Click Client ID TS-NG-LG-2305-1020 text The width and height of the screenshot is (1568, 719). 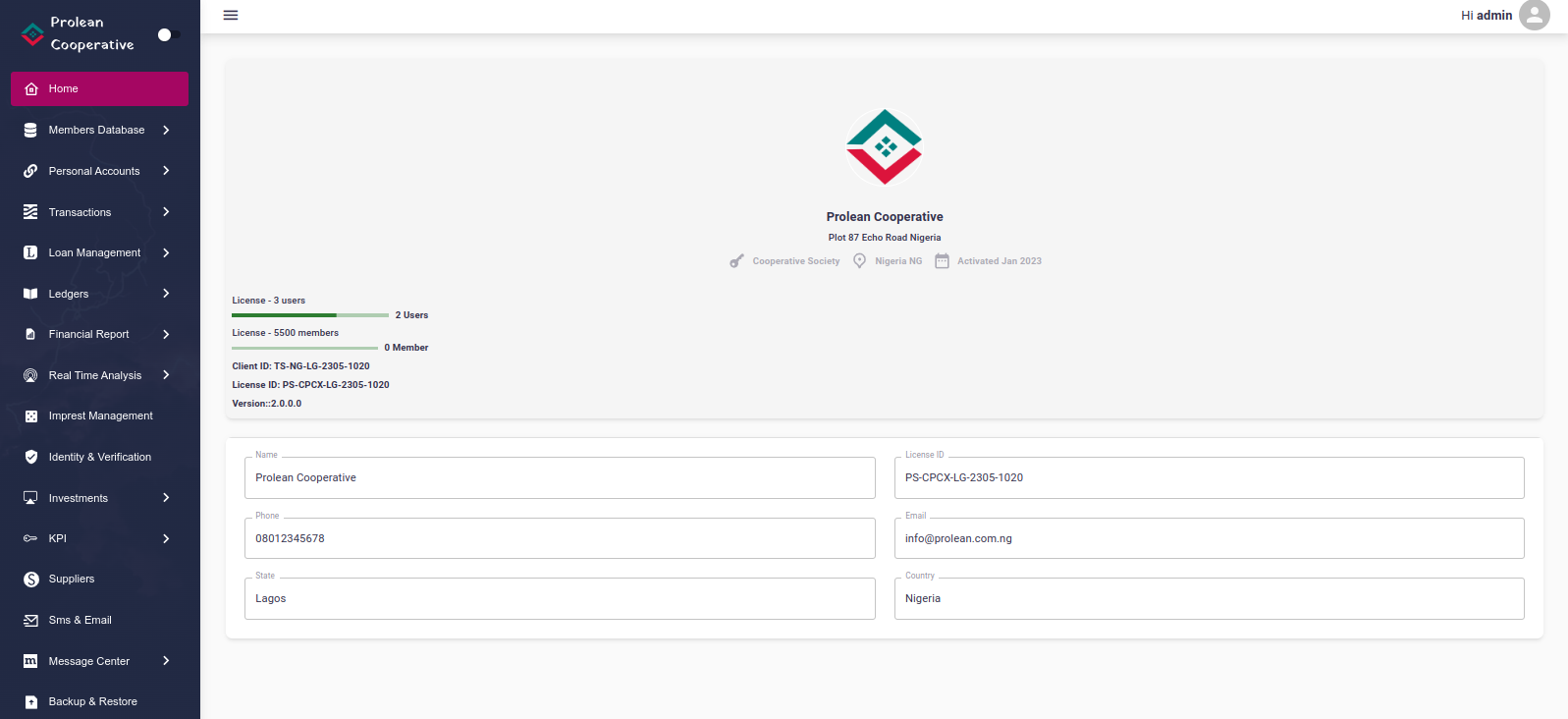301,366
